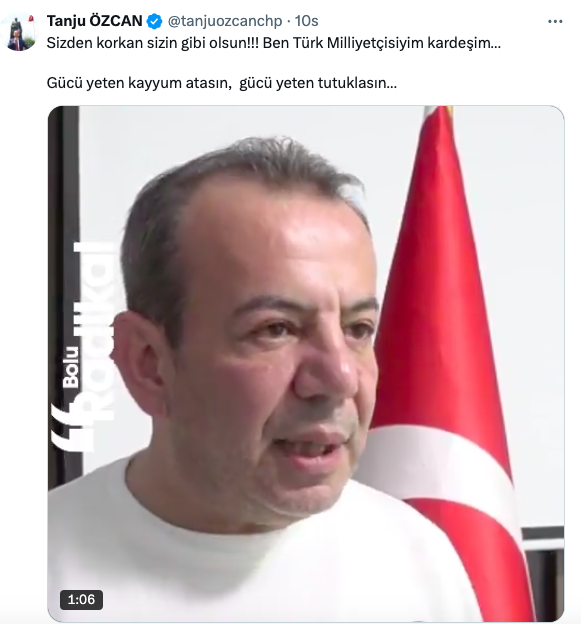Open the three-dot more options menu
The height and width of the screenshot is (624, 581).
click(x=555, y=21)
